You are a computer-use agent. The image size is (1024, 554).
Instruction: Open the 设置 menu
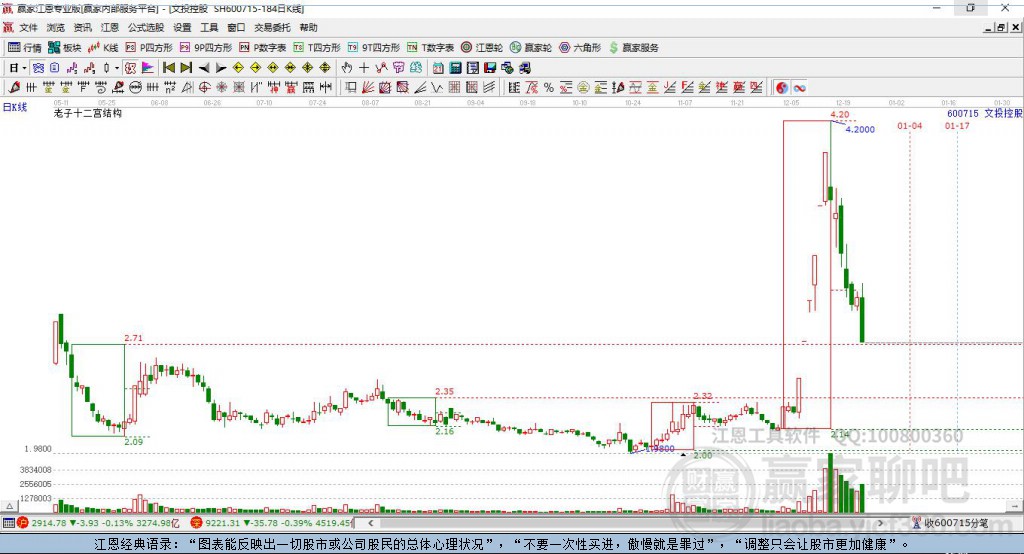pos(182,27)
